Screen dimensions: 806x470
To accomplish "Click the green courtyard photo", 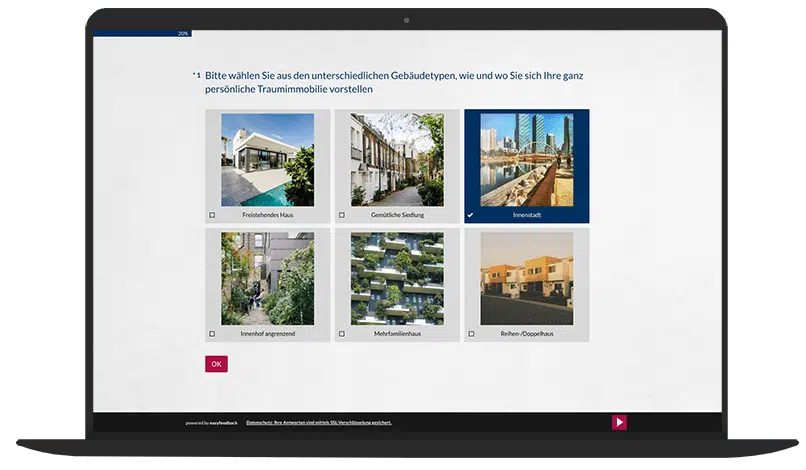I will [267, 278].
